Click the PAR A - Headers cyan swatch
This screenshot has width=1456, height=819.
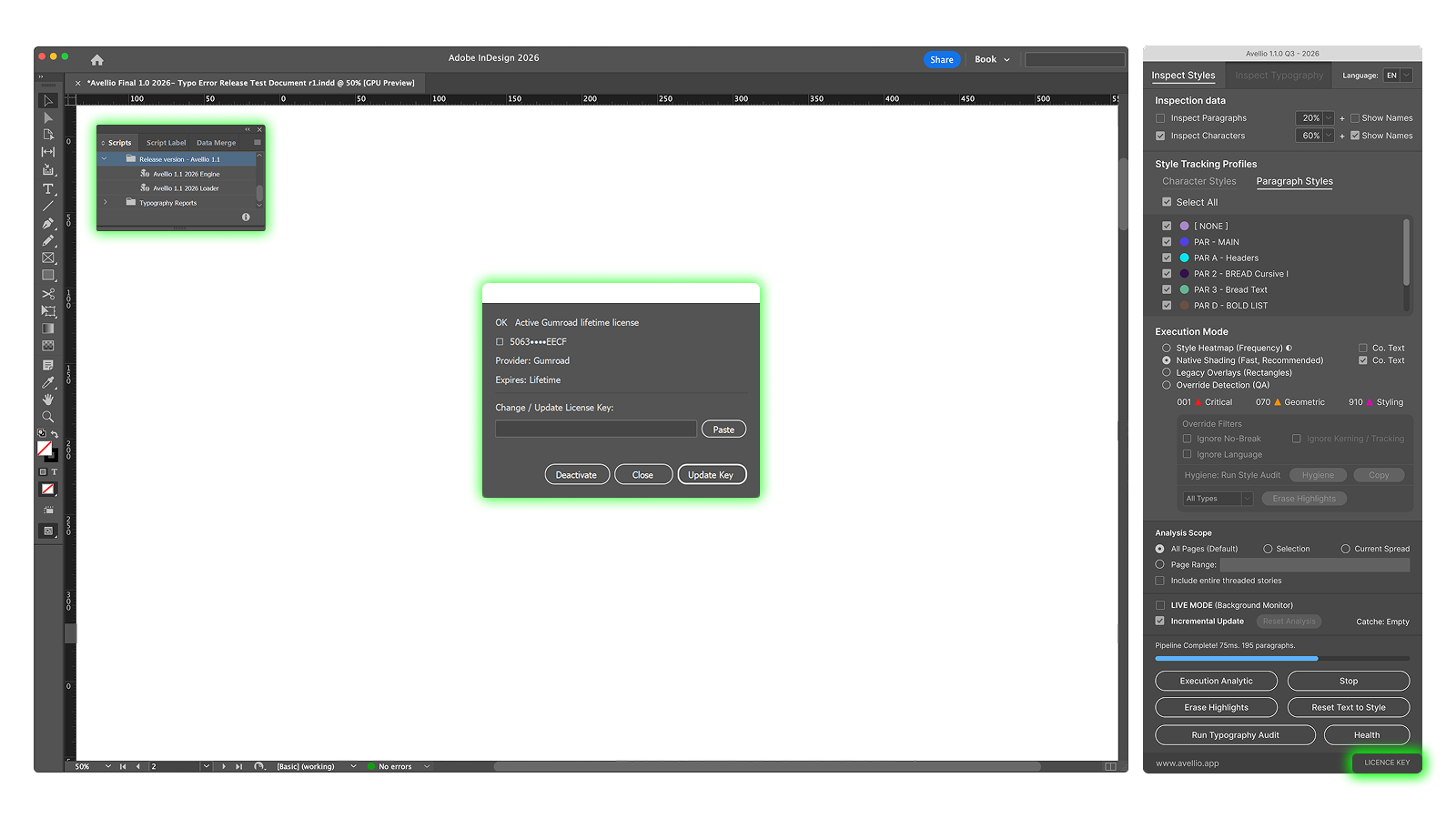click(x=1185, y=258)
